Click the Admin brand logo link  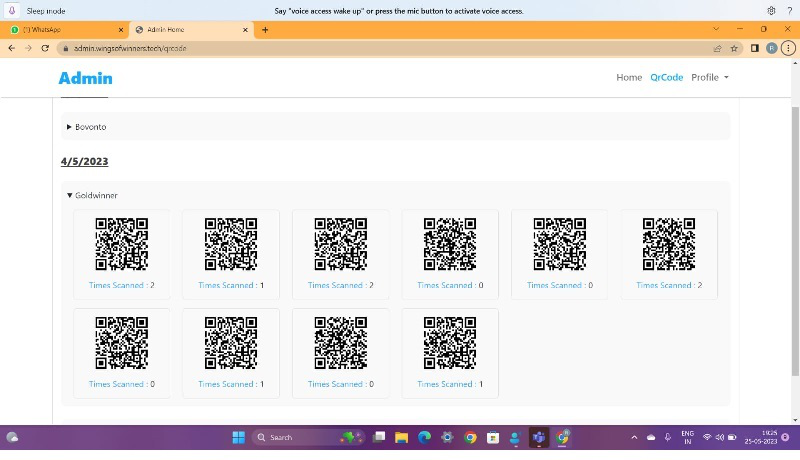click(85, 78)
